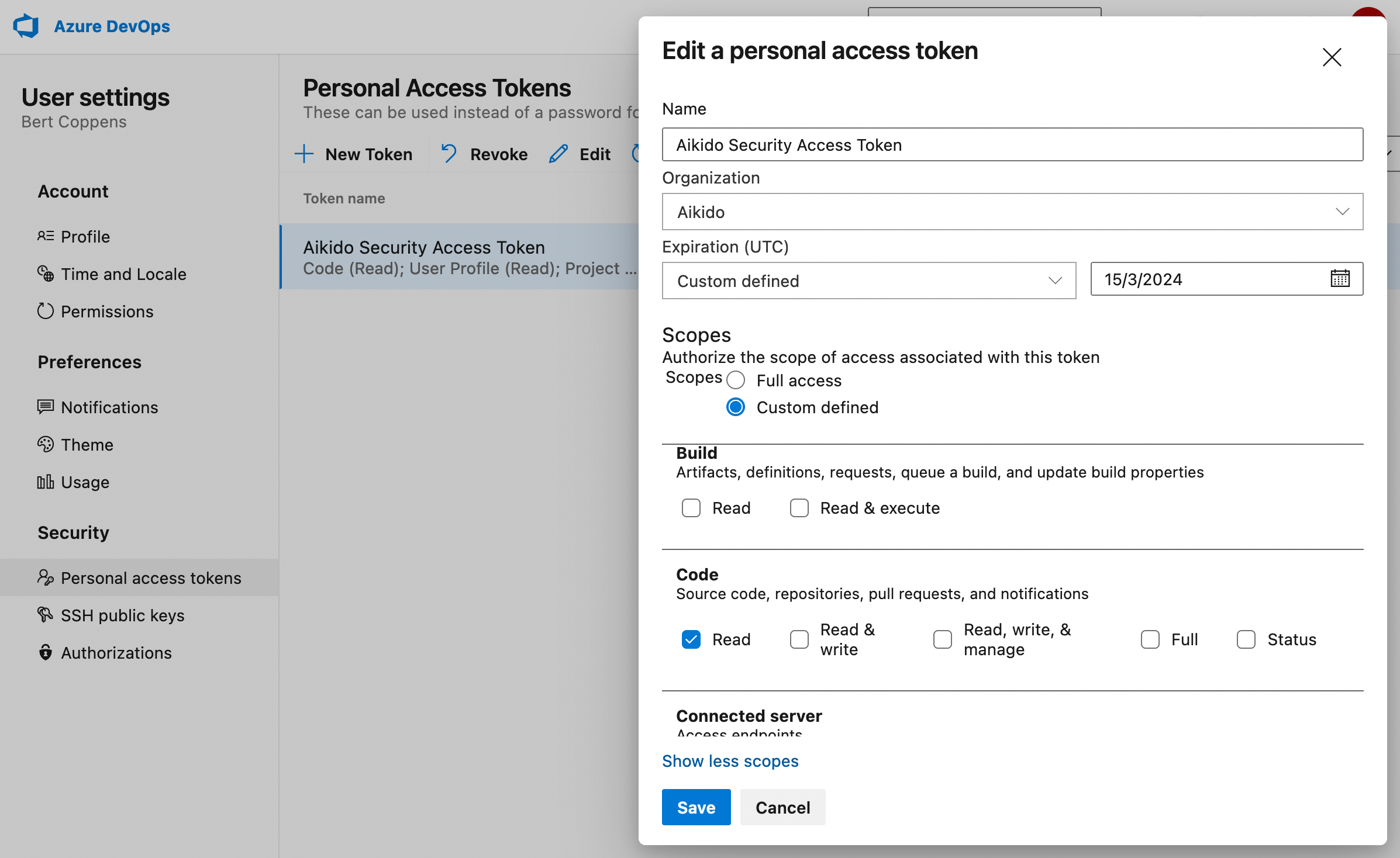This screenshot has width=1400, height=858.
Task: Uncheck the Code Read checkbox
Action: [x=691, y=639]
